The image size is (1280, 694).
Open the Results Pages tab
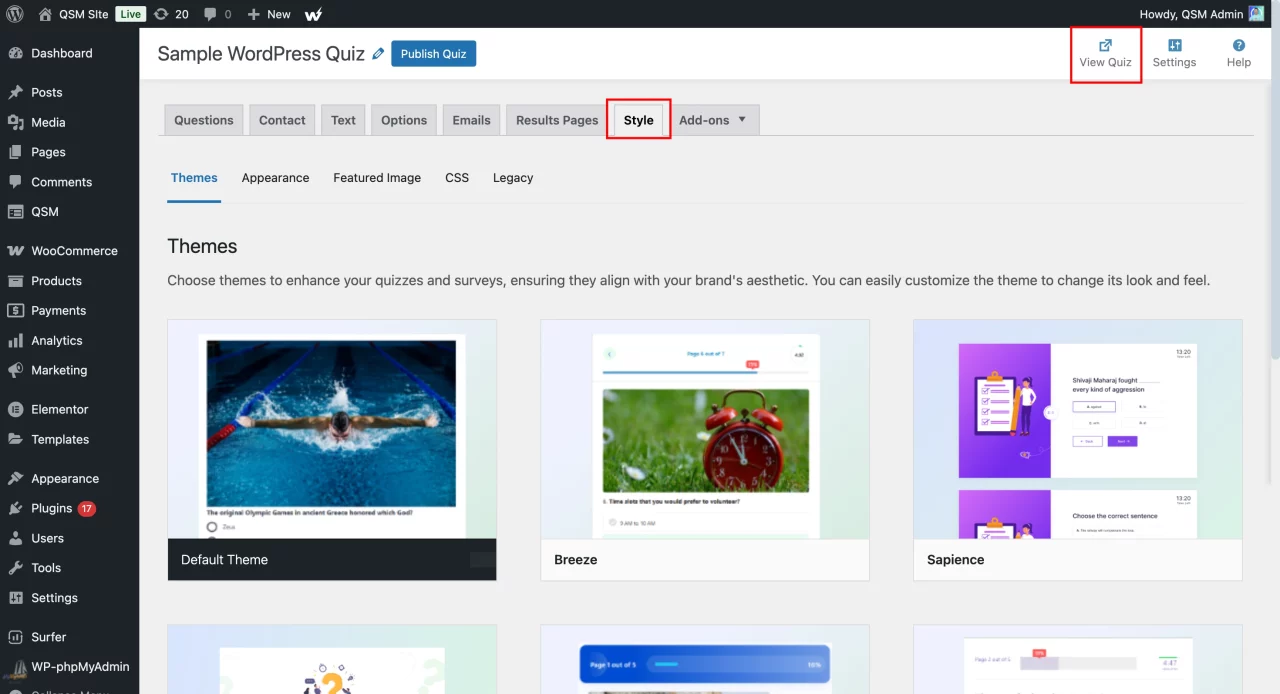[x=557, y=120]
